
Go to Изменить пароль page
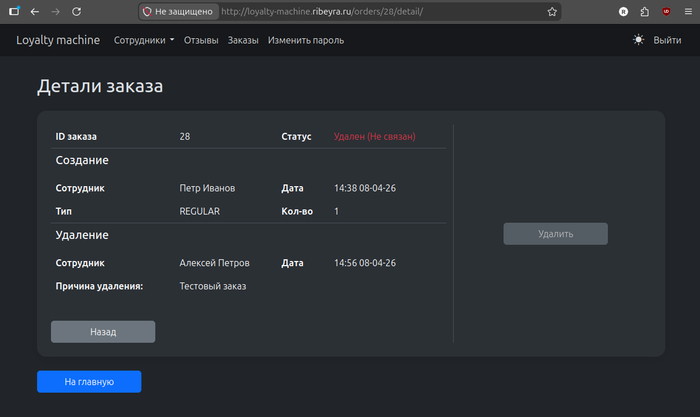[x=306, y=40]
